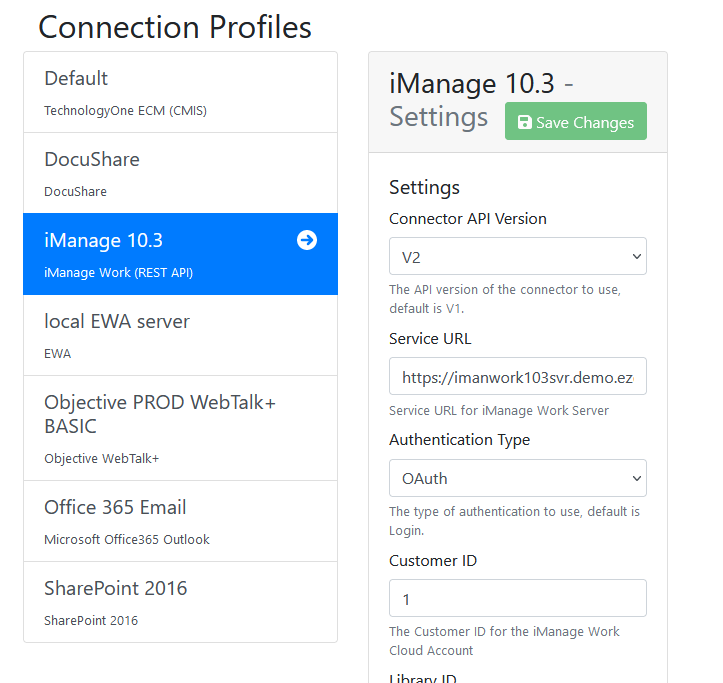Screen dimensions: 723x683
Task: Open the SharePoint 2016 profile
Action: click(x=180, y=602)
